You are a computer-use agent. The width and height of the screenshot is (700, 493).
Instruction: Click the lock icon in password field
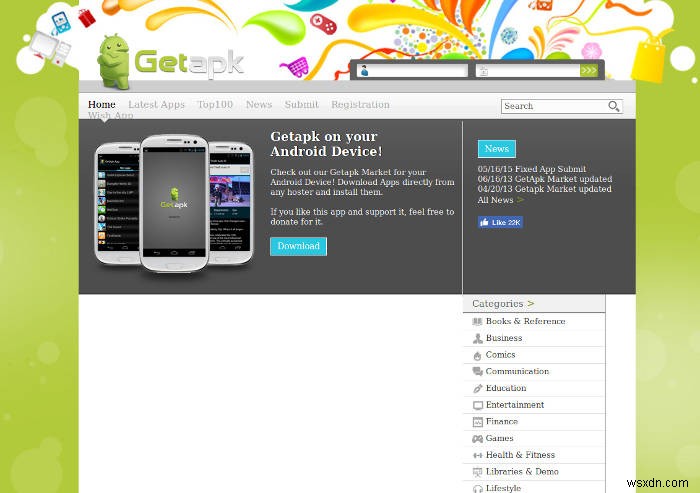click(x=483, y=71)
